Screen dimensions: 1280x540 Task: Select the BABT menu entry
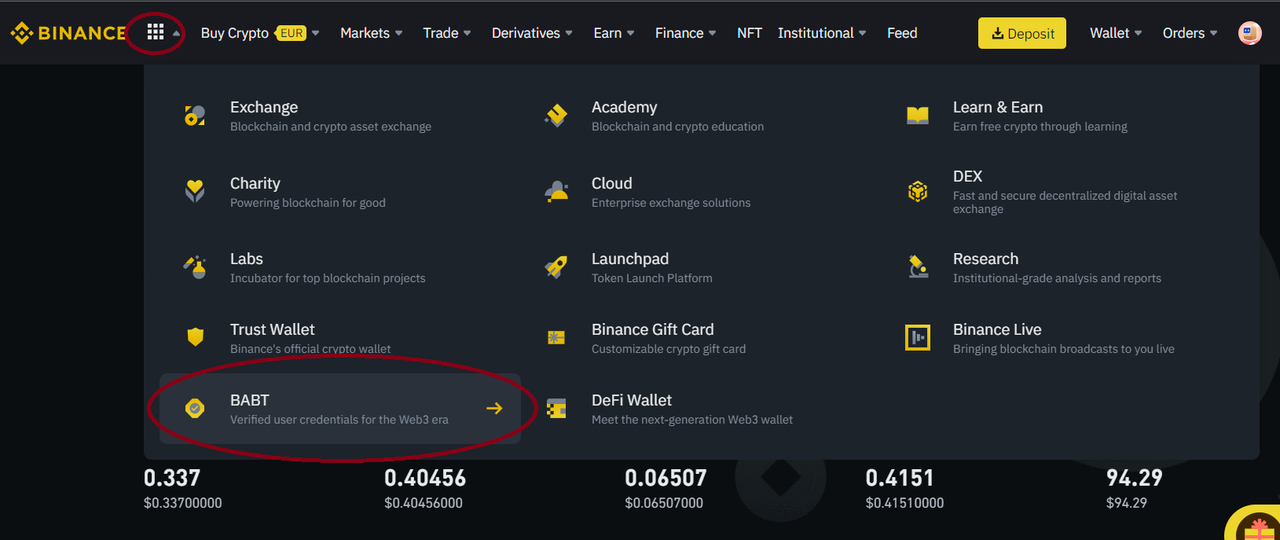[340, 408]
